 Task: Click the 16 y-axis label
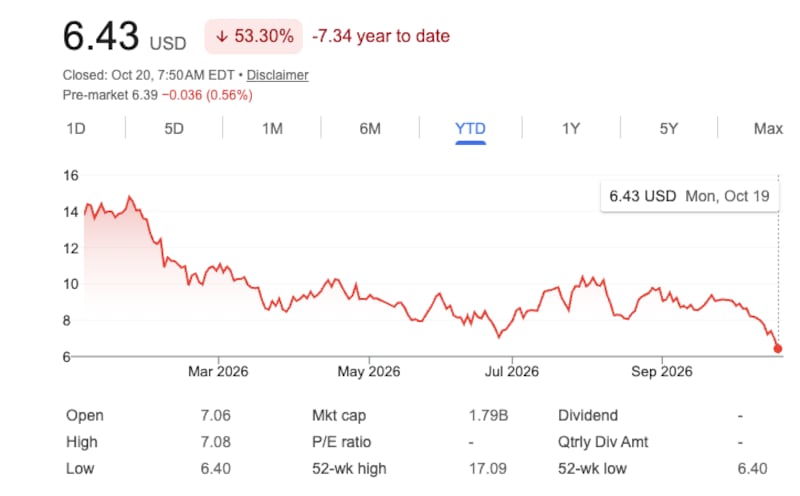(x=71, y=176)
